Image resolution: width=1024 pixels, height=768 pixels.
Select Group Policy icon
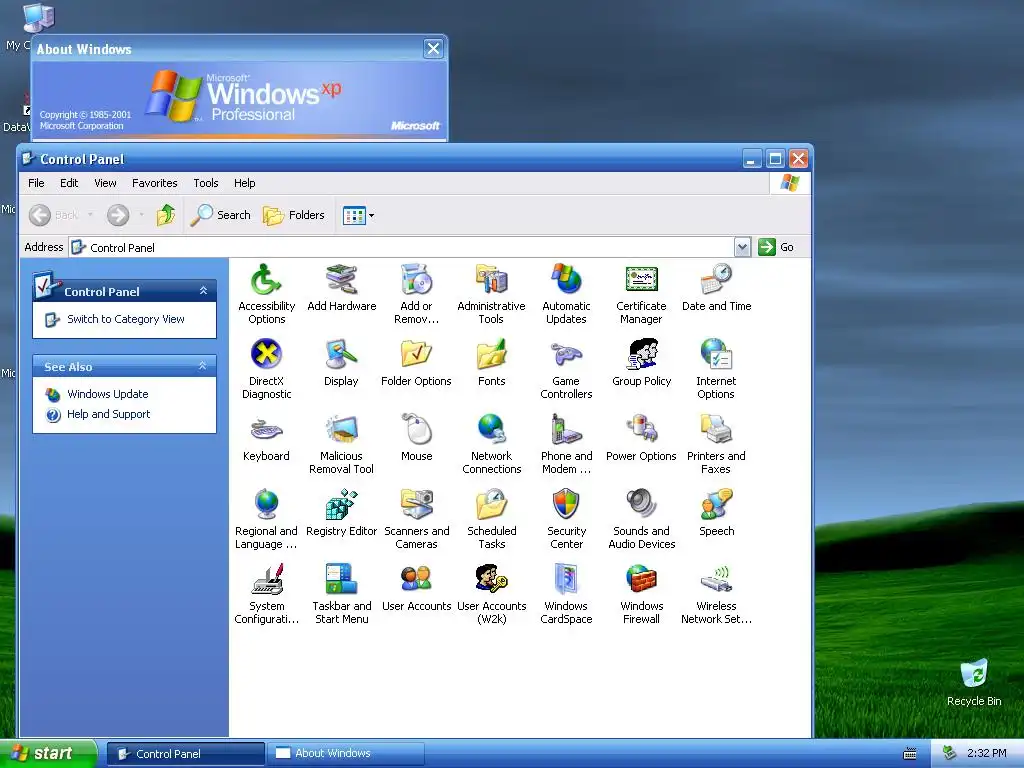click(641, 355)
